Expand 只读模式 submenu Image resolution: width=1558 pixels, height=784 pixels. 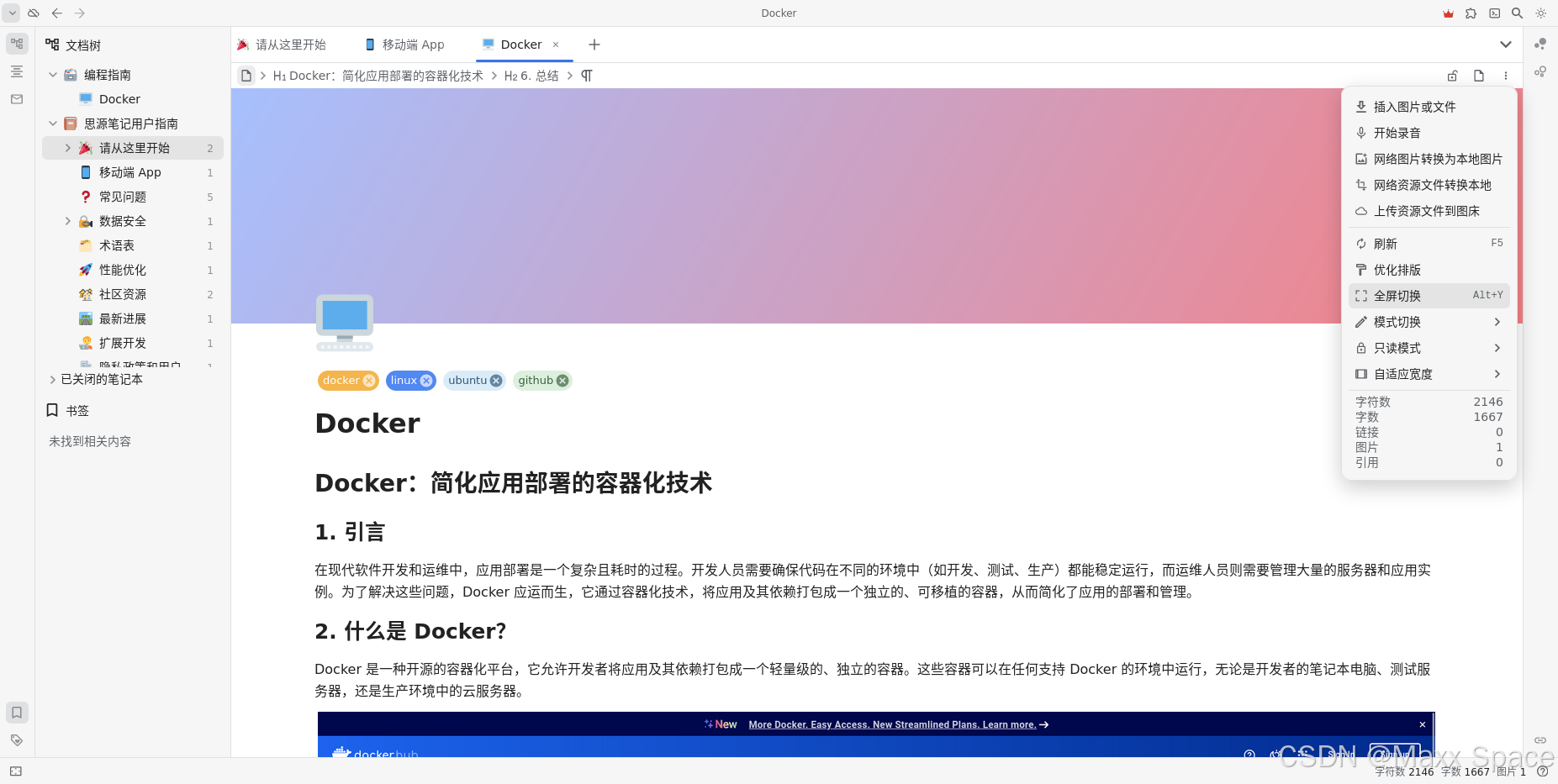point(1429,348)
